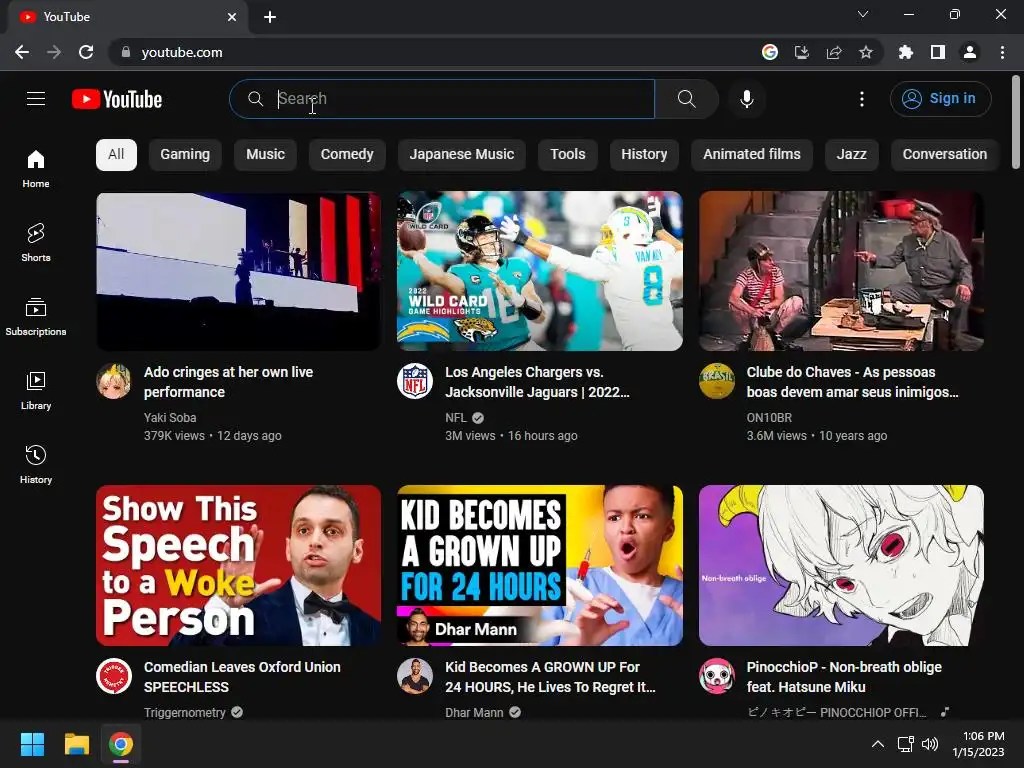1024x768 pixels.
Task: Open the tab search chevron
Action: (863, 14)
